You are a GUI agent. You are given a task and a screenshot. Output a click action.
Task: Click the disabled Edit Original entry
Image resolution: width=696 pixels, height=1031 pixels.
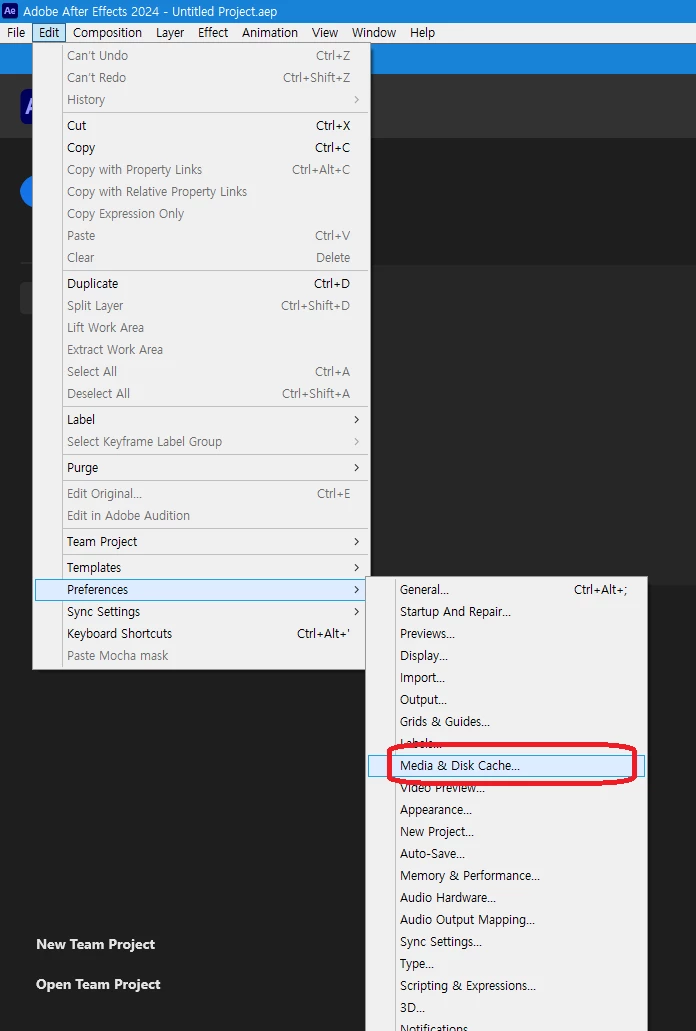201,494
